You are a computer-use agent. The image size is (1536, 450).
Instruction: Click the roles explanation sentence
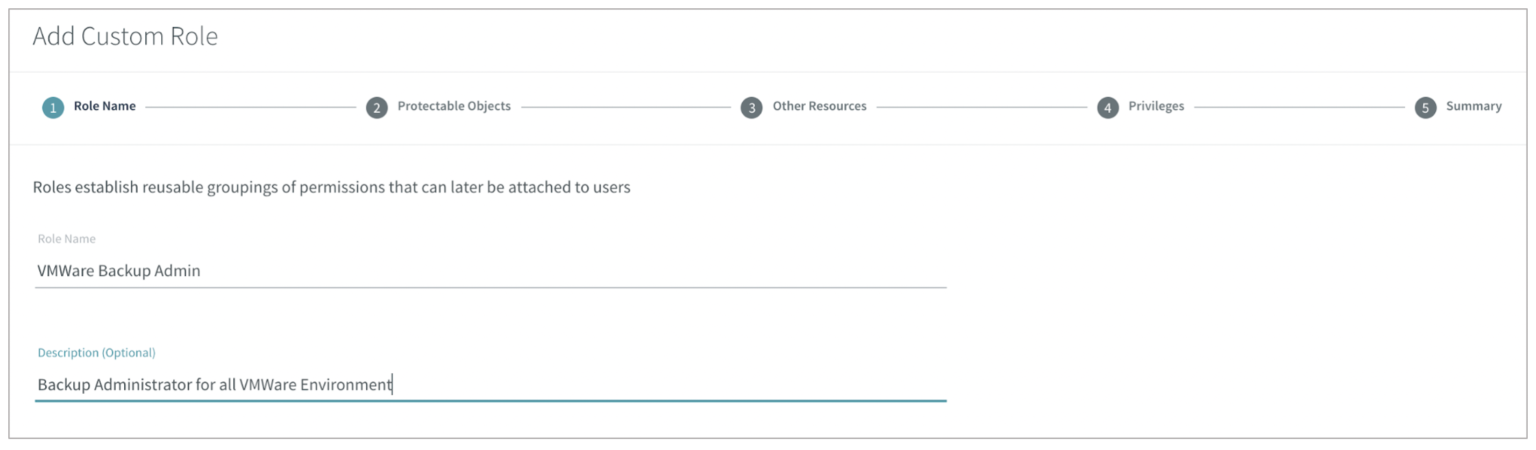pos(331,187)
